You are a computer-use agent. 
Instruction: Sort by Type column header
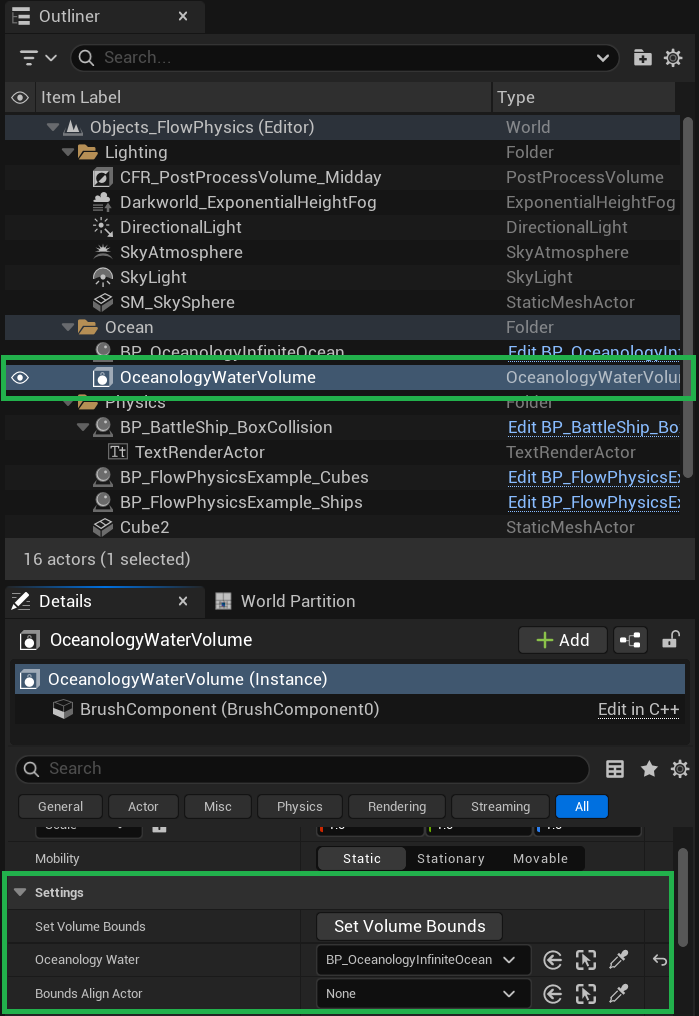584,97
